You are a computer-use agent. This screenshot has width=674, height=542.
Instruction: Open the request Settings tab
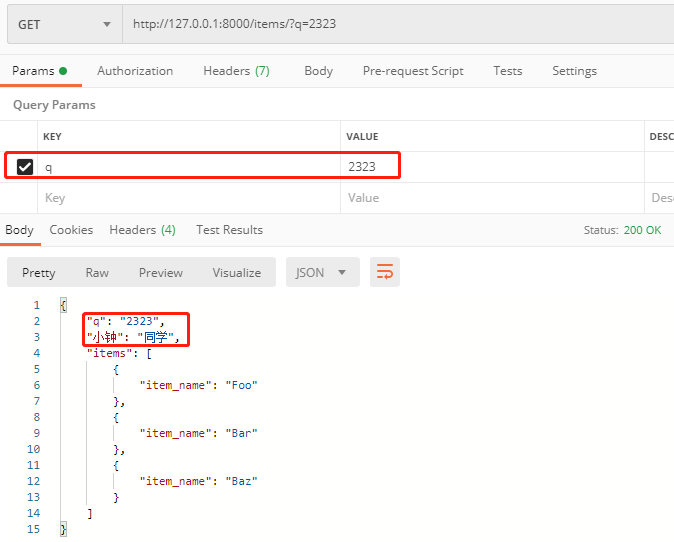pyautogui.click(x=574, y=71)
